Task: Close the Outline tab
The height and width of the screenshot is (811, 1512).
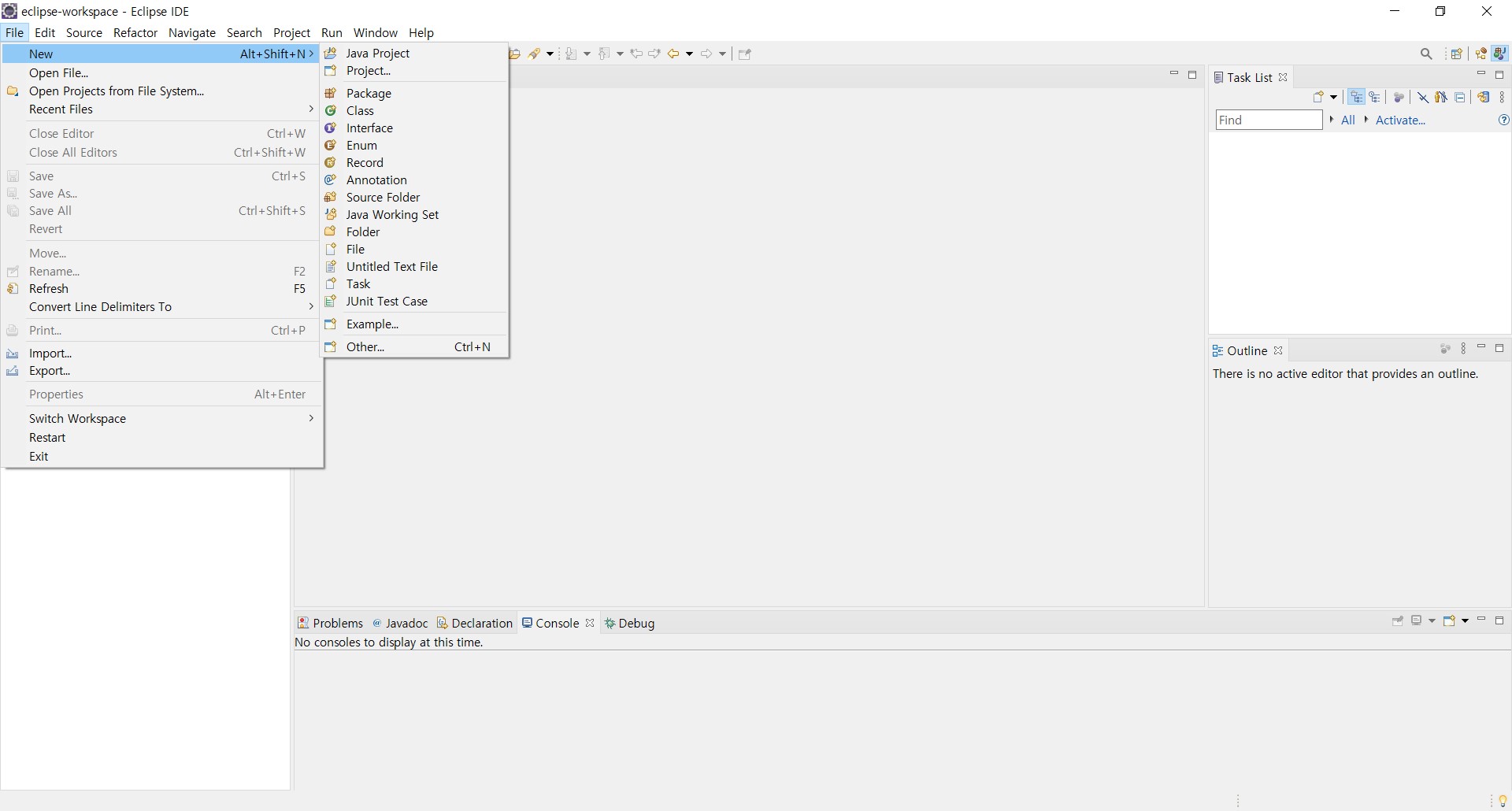Action: [x=1278, y=350]
